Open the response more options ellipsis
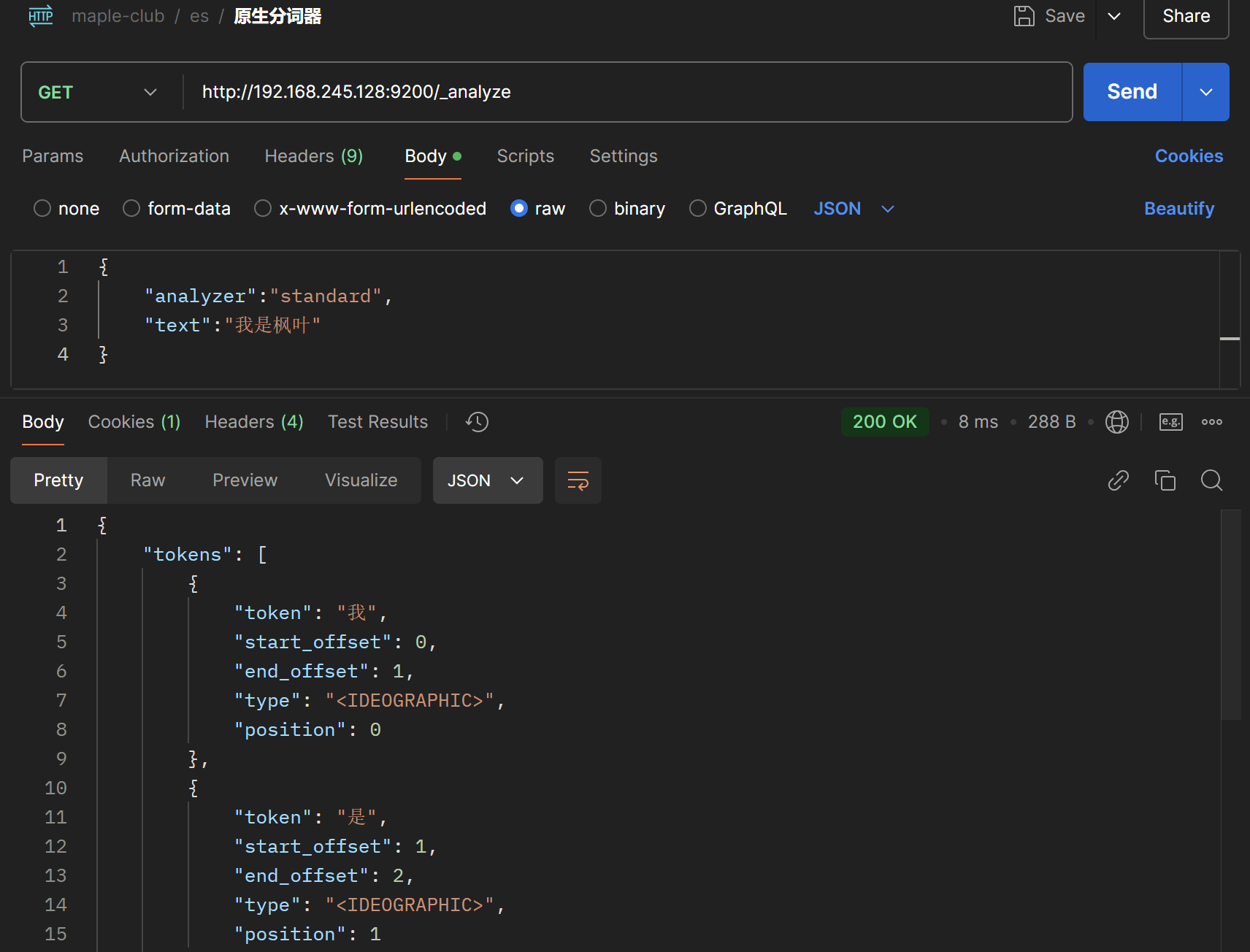The height and width of the screenshot is (952, 1250). click(x=1212, y=422)
